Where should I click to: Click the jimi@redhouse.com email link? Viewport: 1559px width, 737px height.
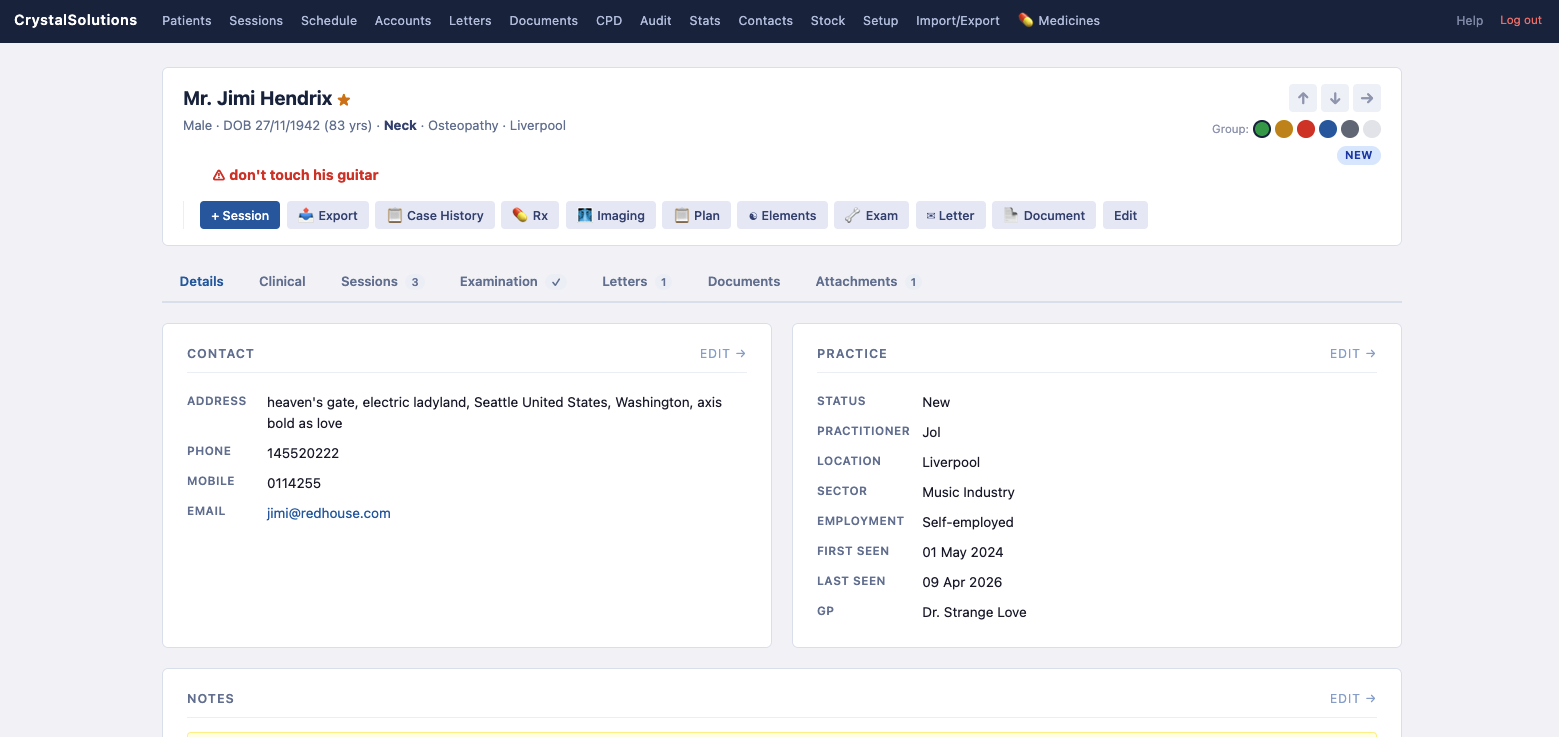(329, 513)
